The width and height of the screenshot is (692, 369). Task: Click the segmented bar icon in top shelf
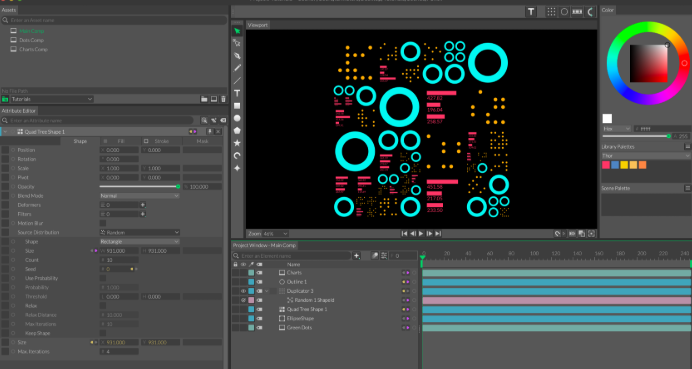coord(577,12)
